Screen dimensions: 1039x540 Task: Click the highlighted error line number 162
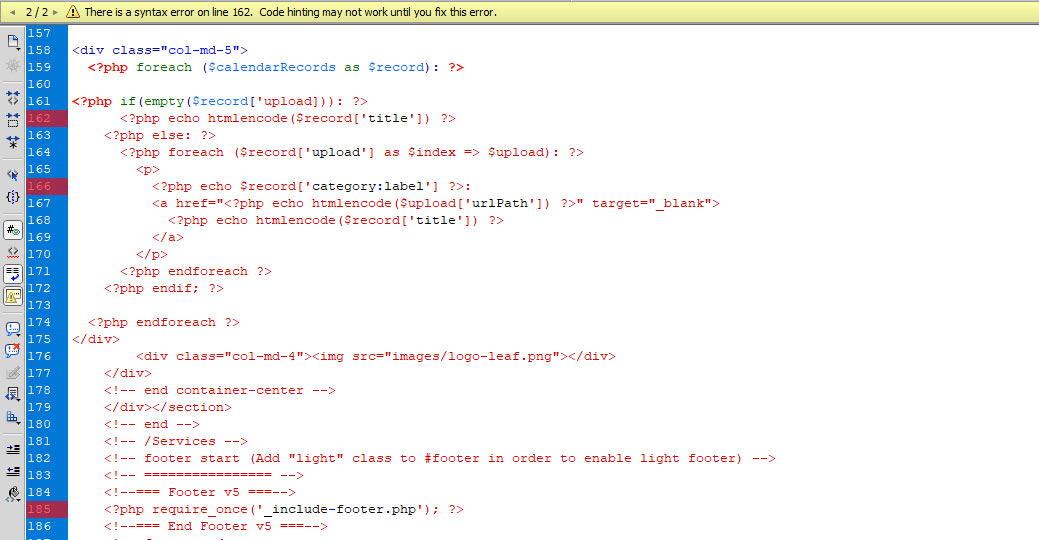click(40, 118)
